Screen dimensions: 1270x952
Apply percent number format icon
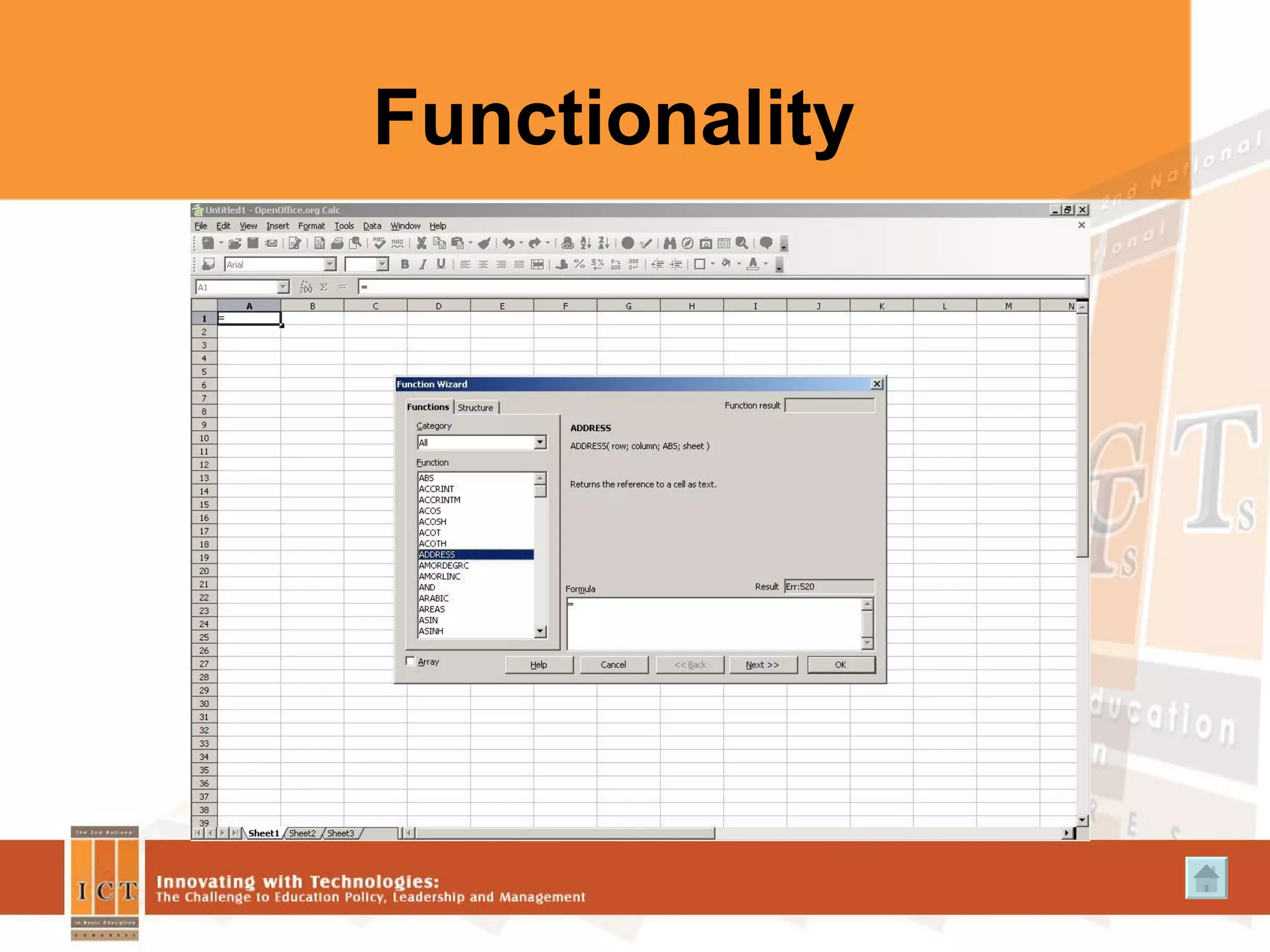click(579, 265)
